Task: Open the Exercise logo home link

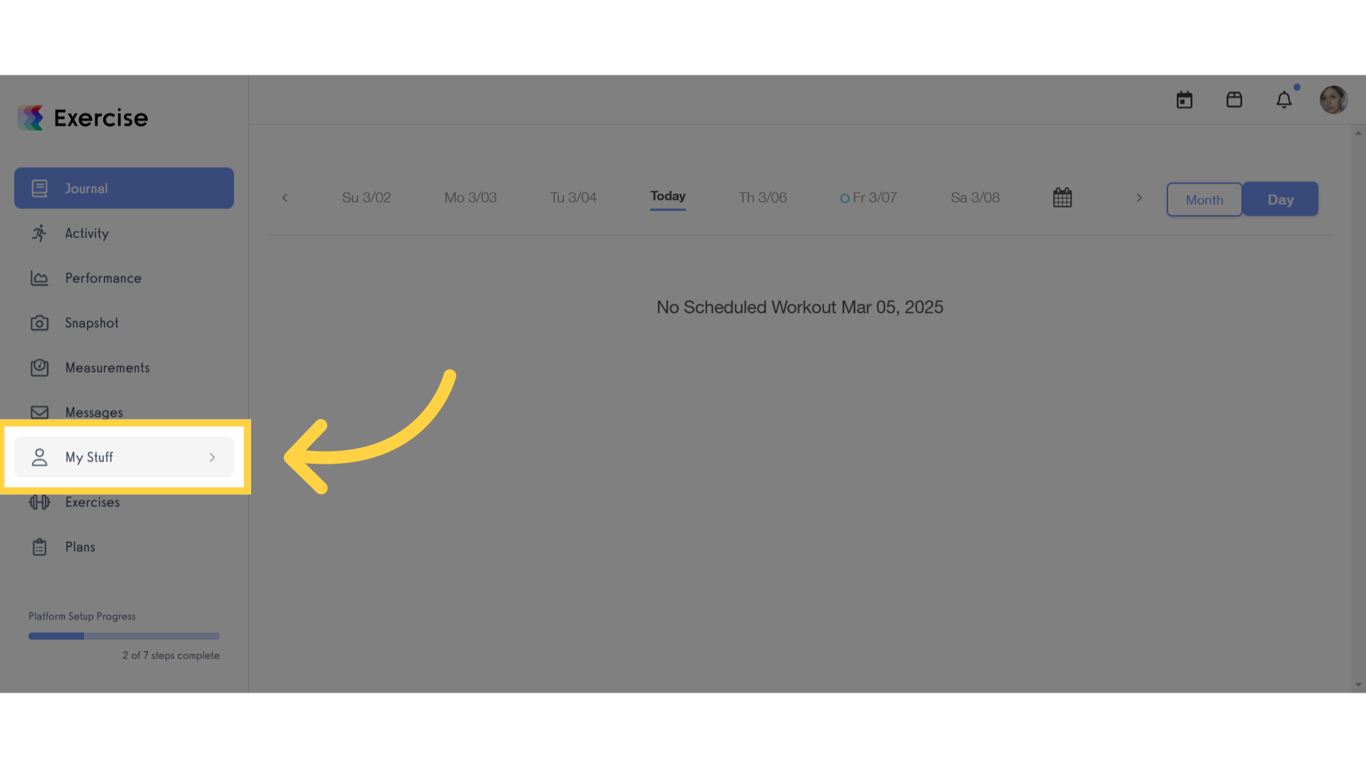Action: (83, 118)
